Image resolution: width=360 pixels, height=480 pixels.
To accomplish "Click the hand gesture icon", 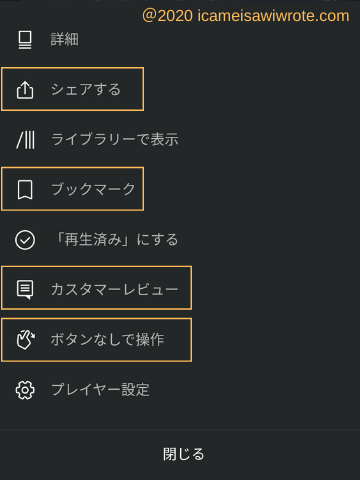I will (x=26, y=339).
